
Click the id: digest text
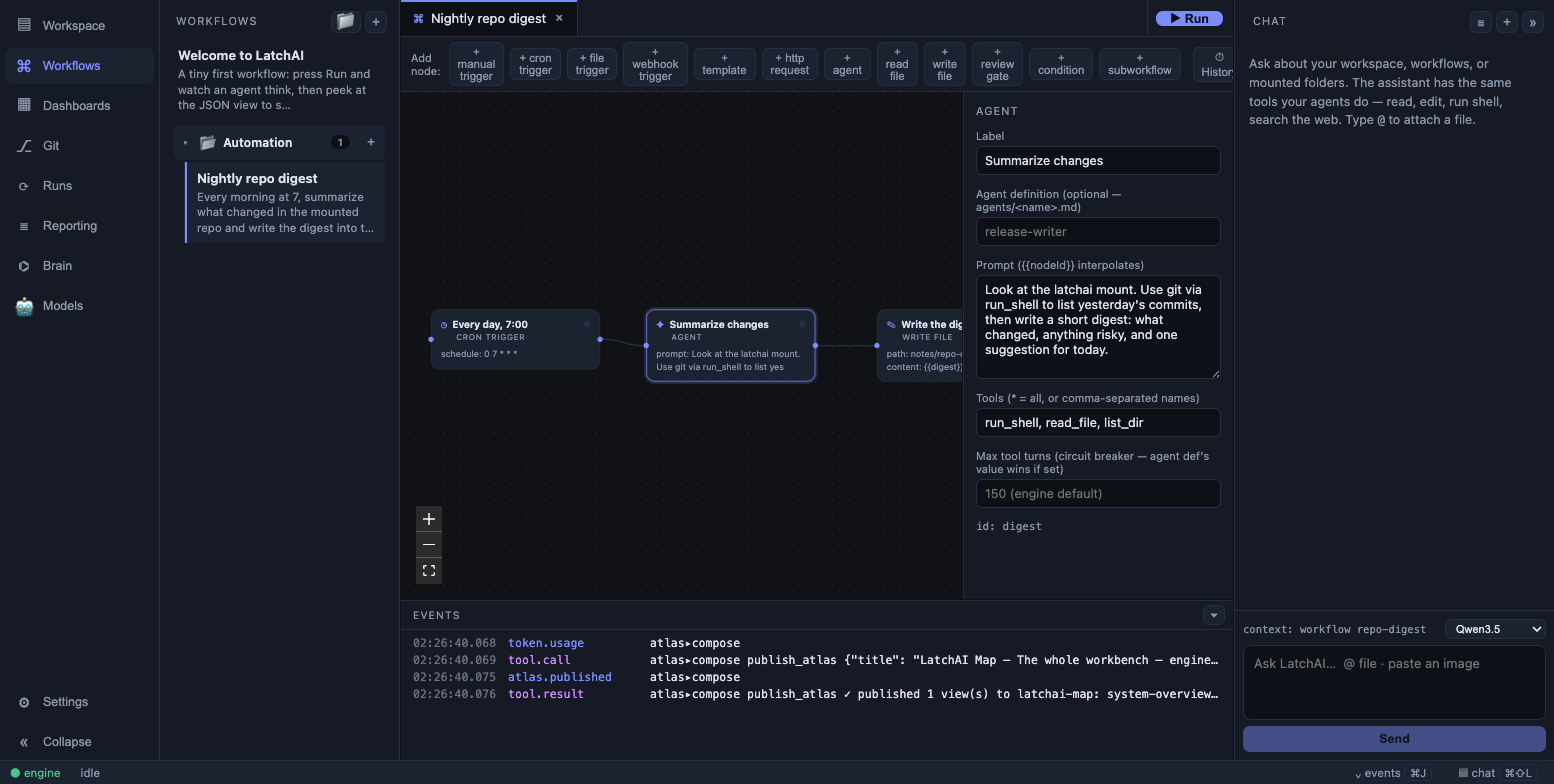point(1008,526)
